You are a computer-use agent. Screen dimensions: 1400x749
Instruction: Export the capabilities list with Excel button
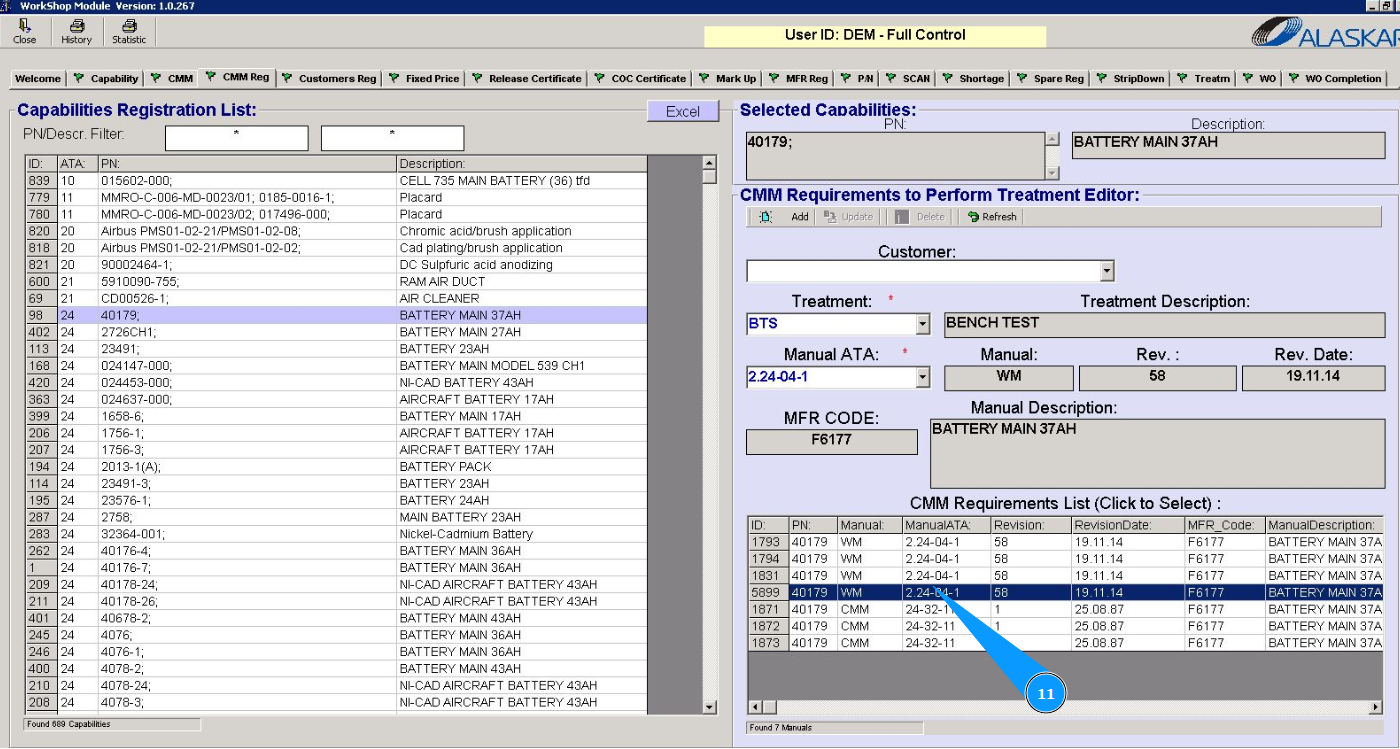[x=683, y=112]
